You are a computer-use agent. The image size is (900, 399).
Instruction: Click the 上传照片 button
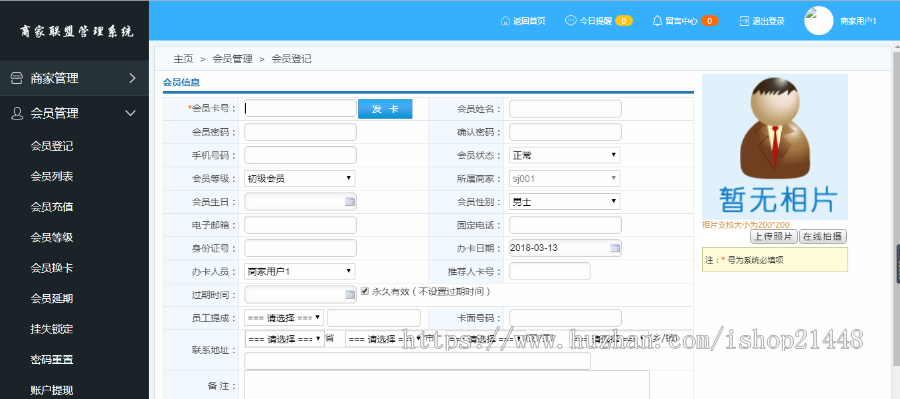click(x=774, y=236)
